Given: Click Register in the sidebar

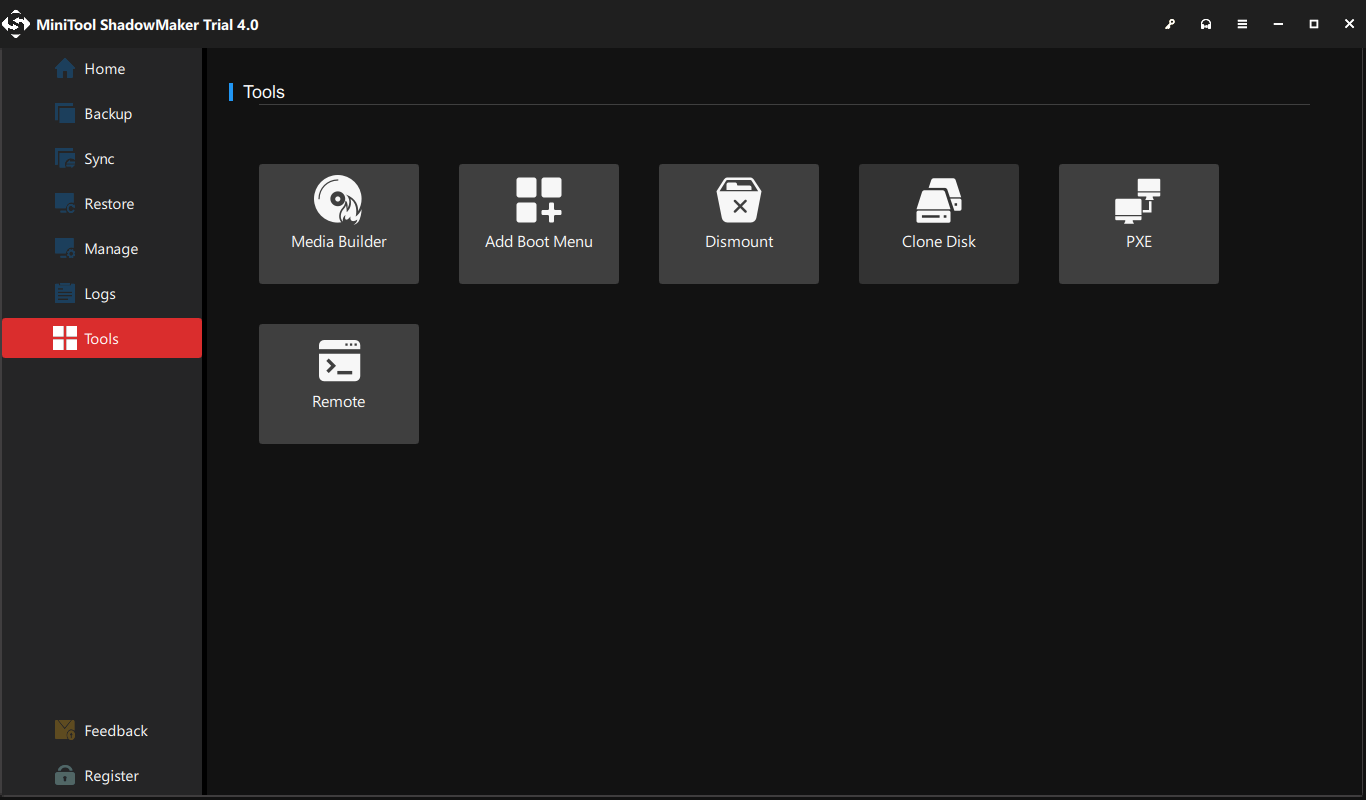Looking at the screenshot, I should (102, 776).
